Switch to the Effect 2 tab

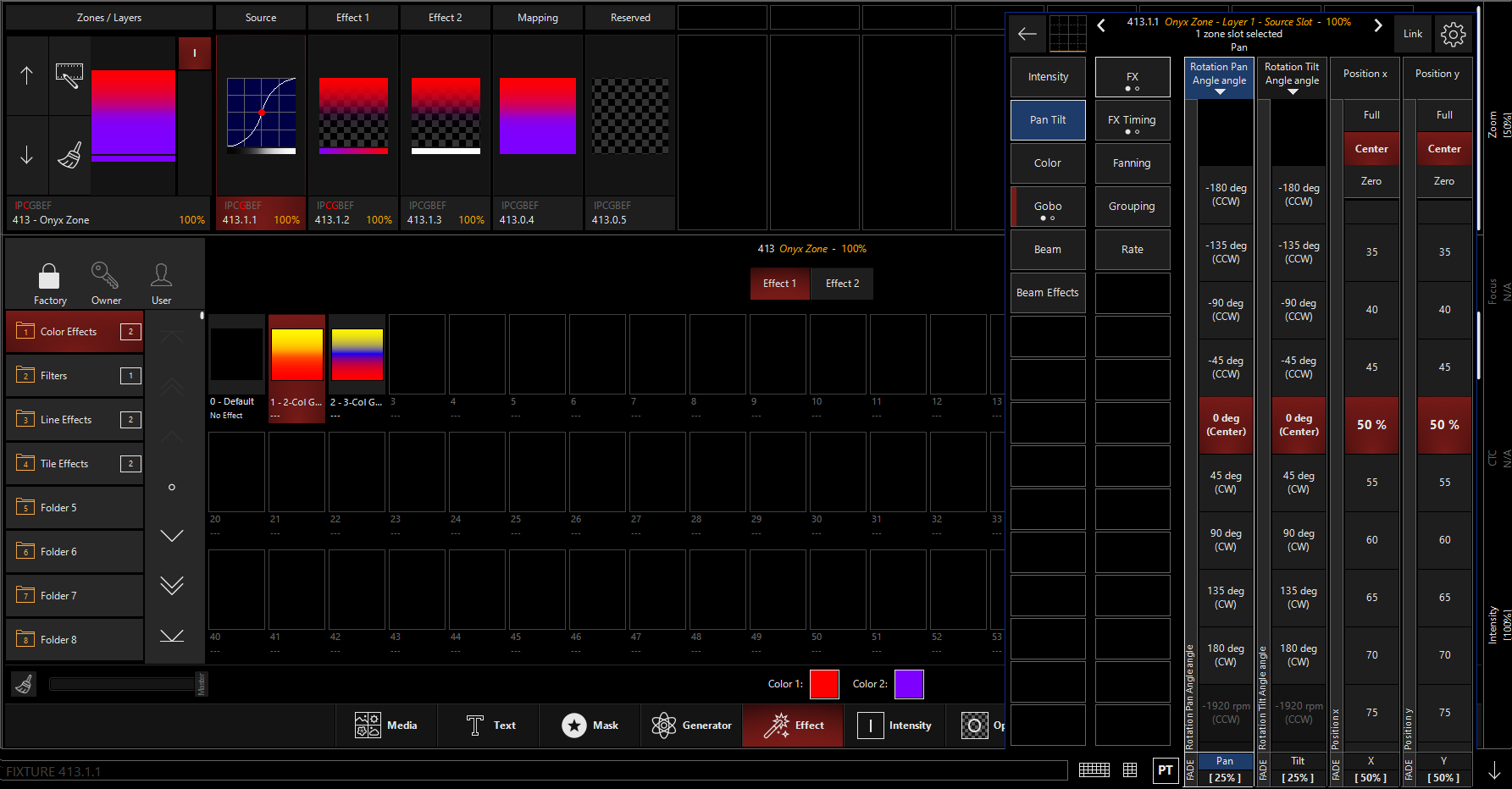pos(842,284)
